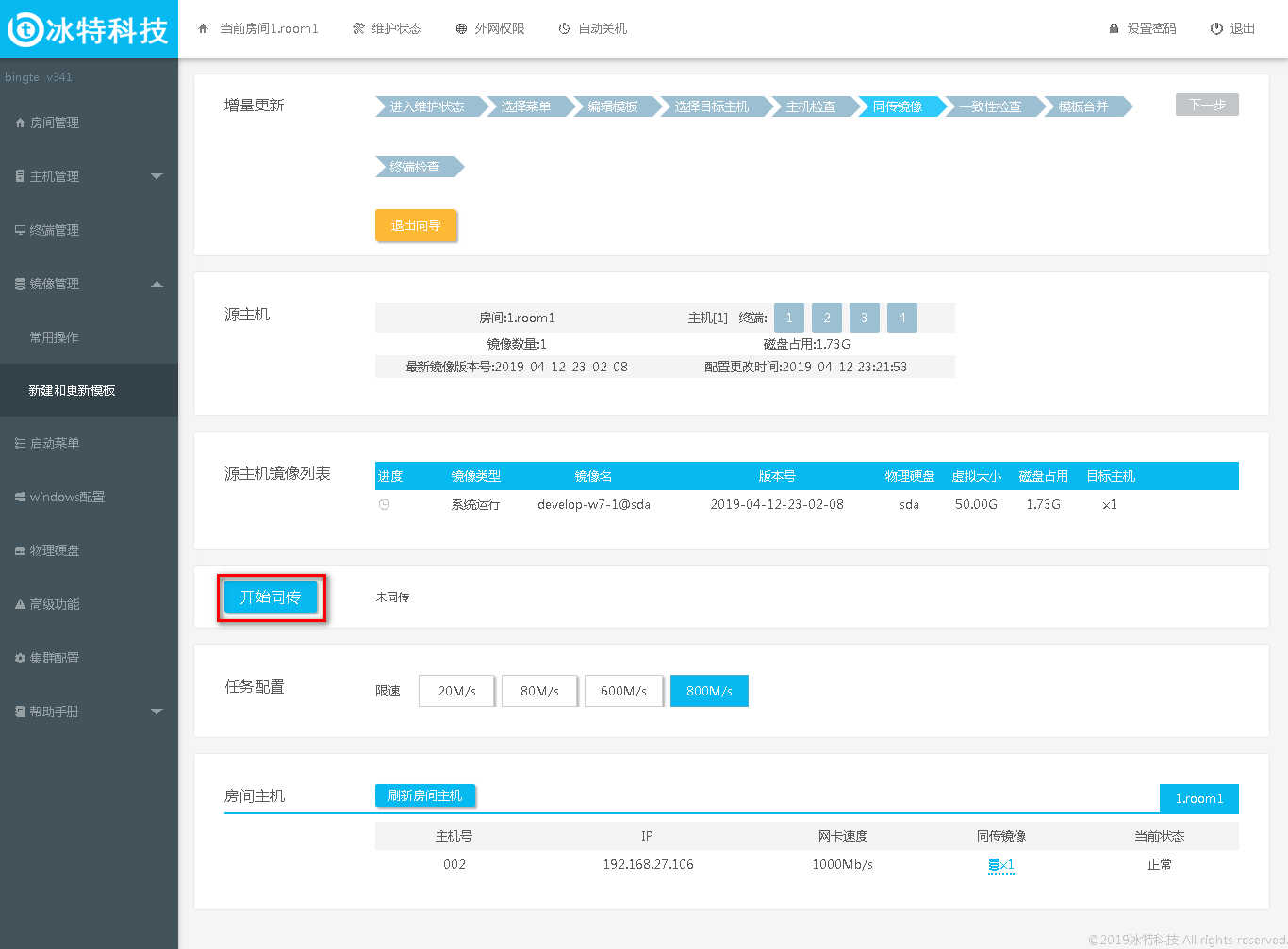This screenshot has height=949, width=1288.
Task: Click the 外网权限 globe icon
Action: (x=461, y=29)
